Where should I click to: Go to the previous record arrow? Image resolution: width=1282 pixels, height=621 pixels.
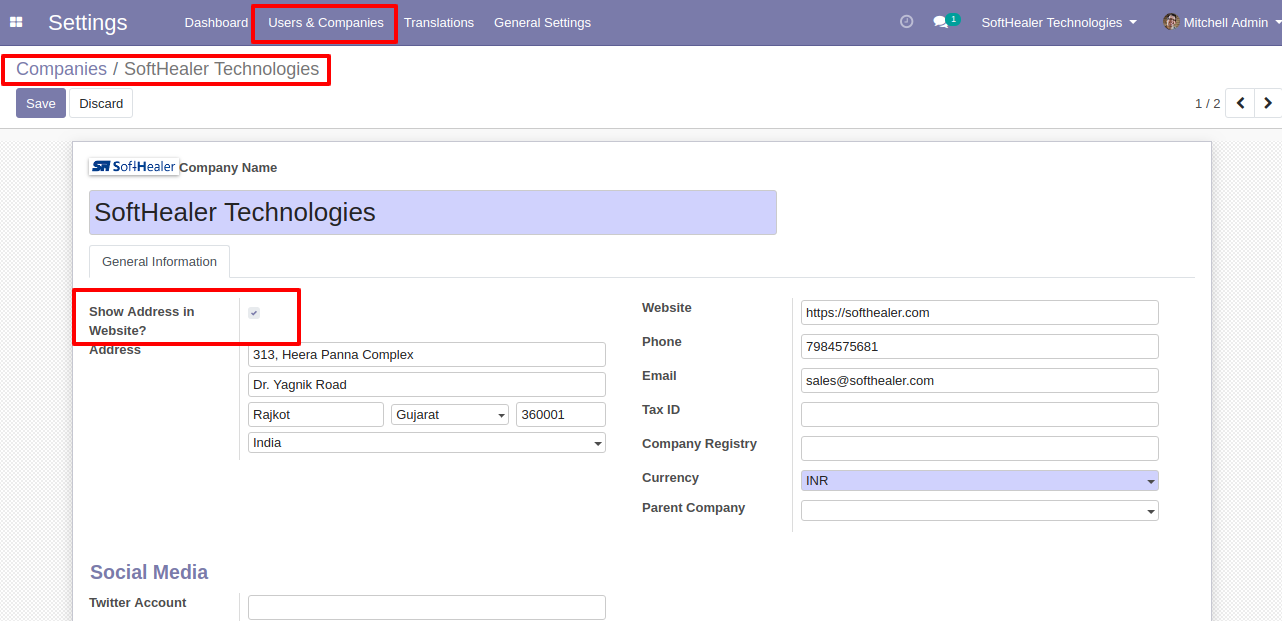[x=1240, y=103]
